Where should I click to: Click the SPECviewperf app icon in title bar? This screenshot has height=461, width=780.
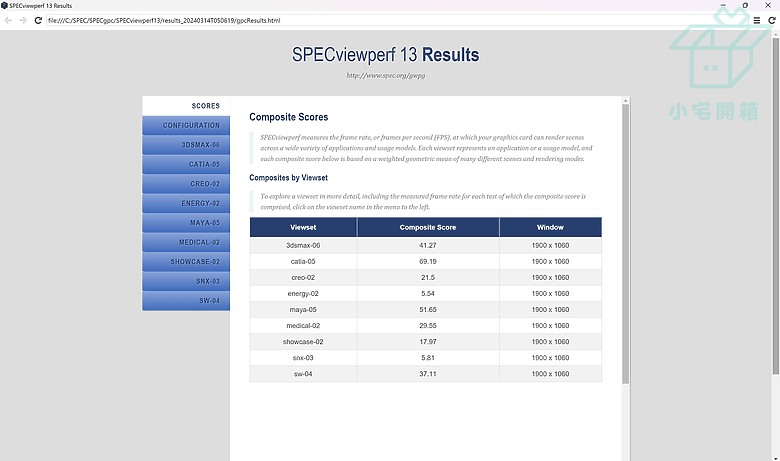[x=4, y=5]
